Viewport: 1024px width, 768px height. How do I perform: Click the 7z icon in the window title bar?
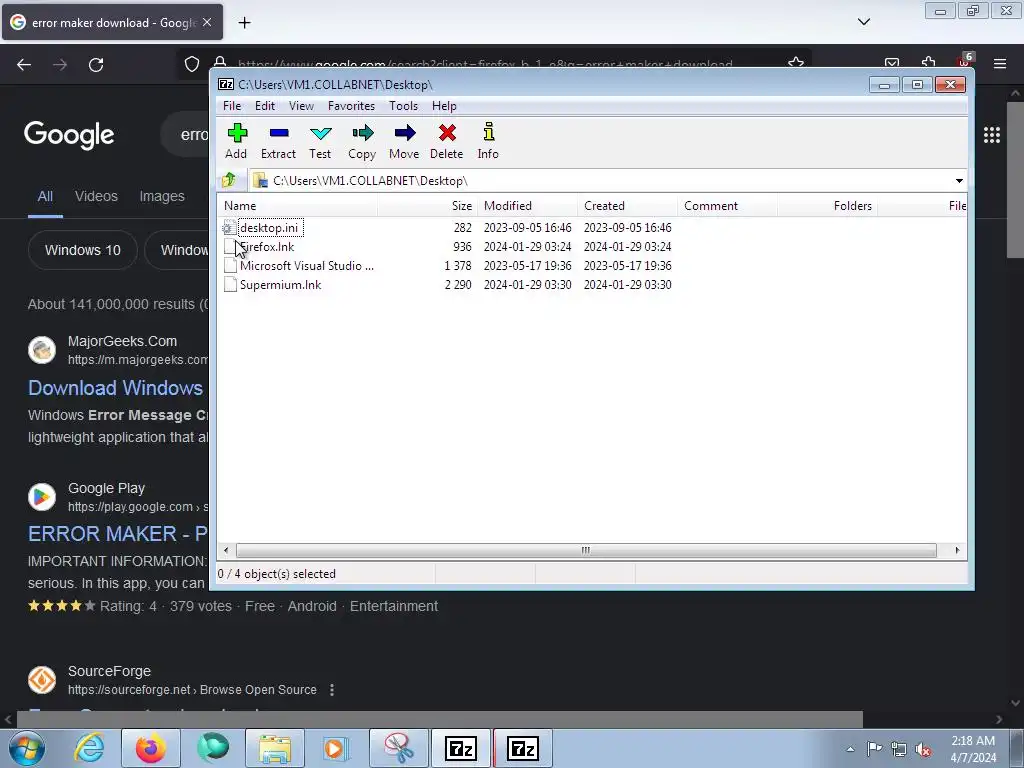(x=226, y=84)
